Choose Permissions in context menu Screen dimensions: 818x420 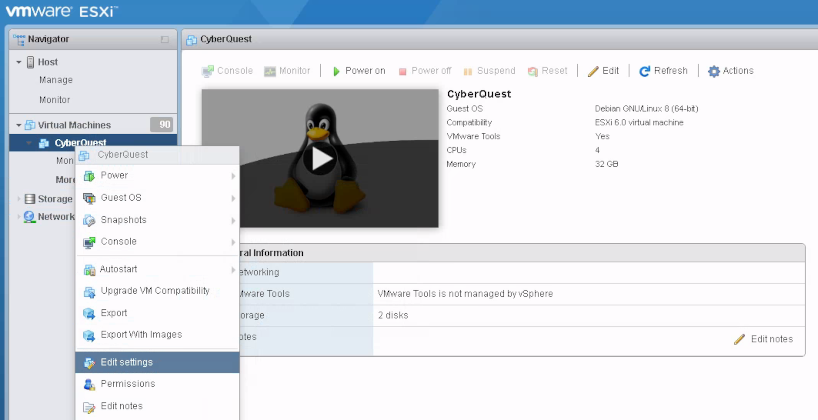point(157,384)
